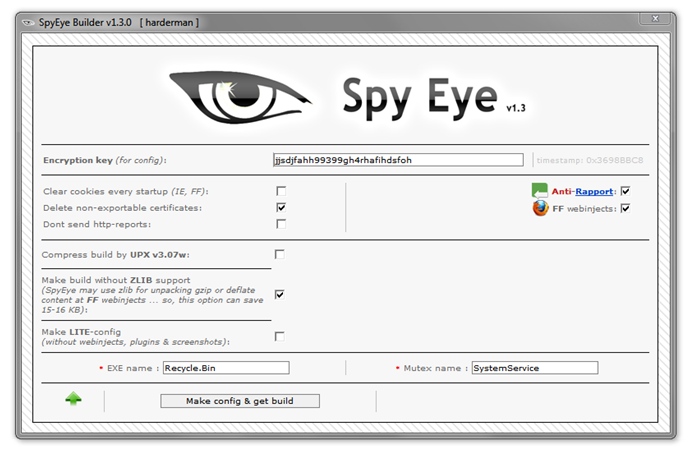Screen dimensions: 694x456
Task: Click the timestamp 0x3698BBC8 text
Action: (x=590, y=160)
